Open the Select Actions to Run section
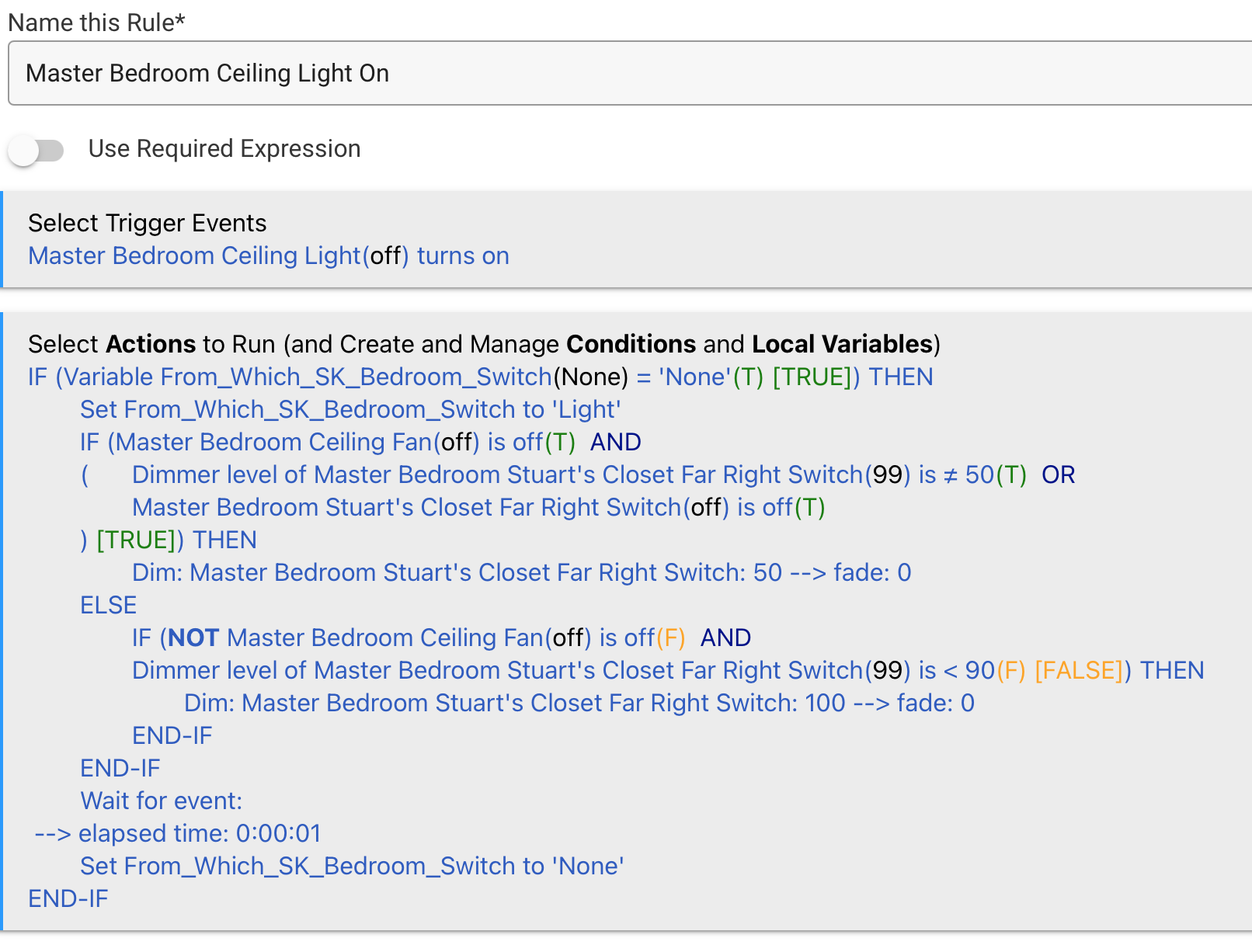Image resolution: width=1252 pixels, height=952 pixels. pyautogui.click(x=484, y=344)
